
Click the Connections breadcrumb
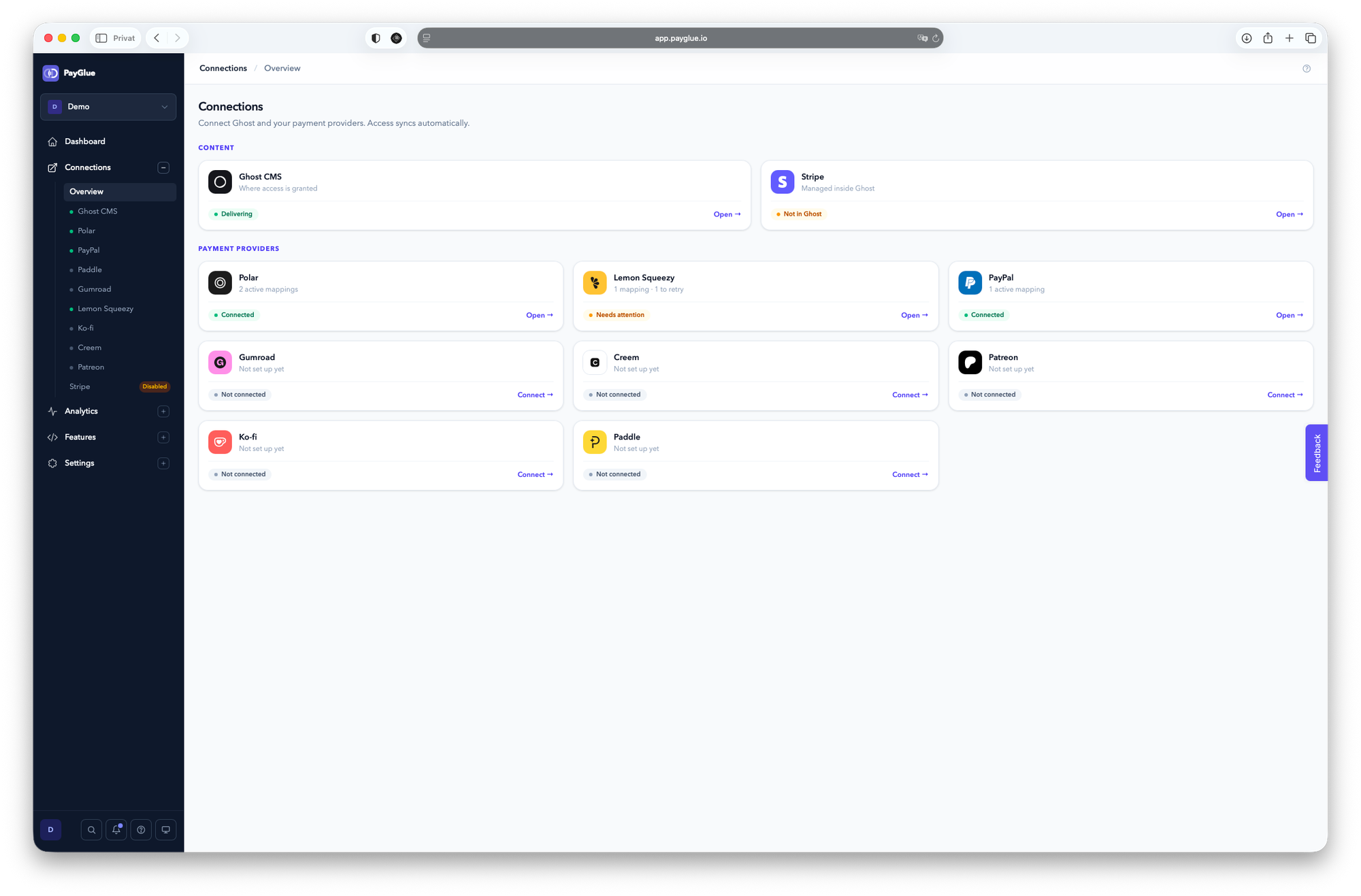click(x=223, y=68)
